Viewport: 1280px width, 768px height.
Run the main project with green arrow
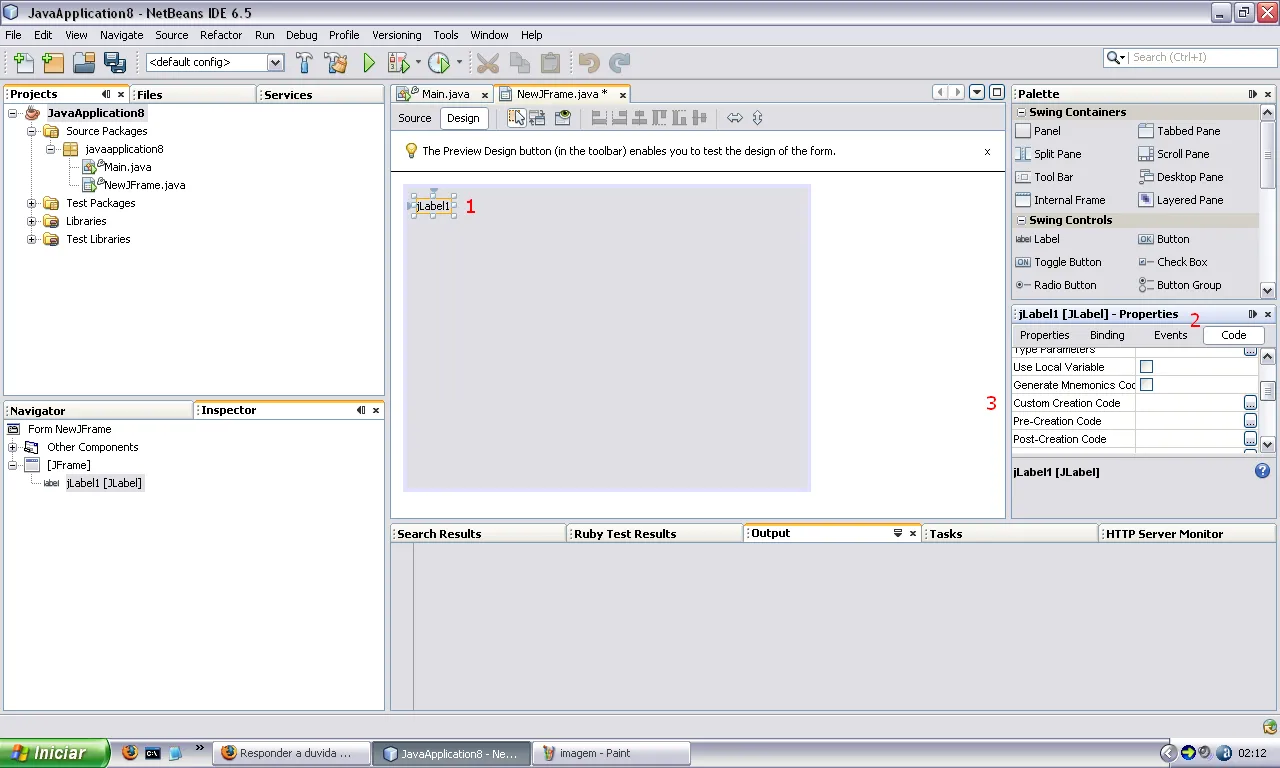369,63
